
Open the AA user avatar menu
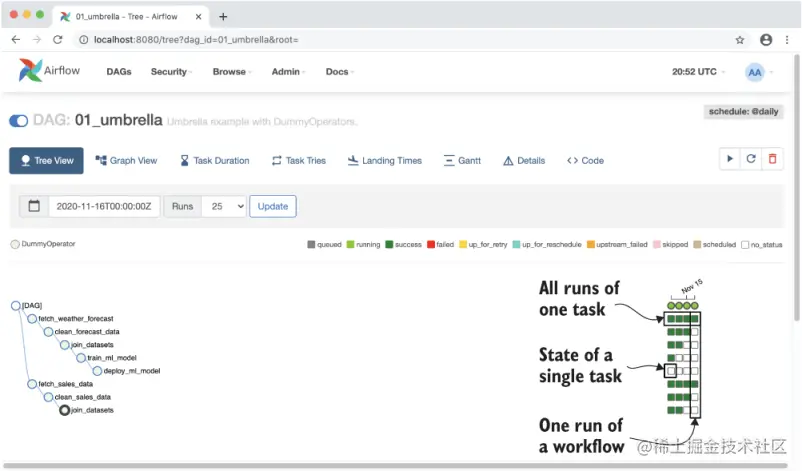(x=754, y=72)
